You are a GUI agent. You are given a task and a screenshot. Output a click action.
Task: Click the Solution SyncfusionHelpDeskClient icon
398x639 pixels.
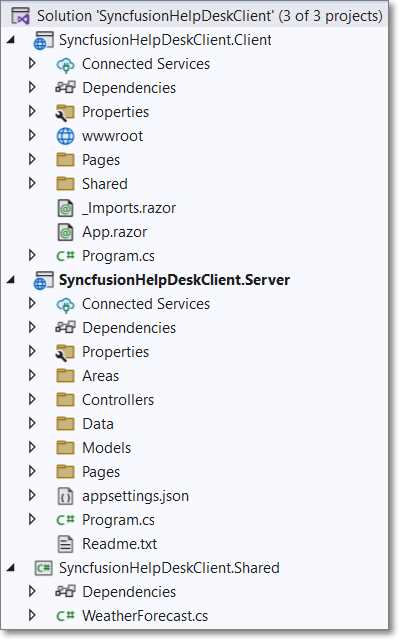pyautogui.click(x=20, y=16)
